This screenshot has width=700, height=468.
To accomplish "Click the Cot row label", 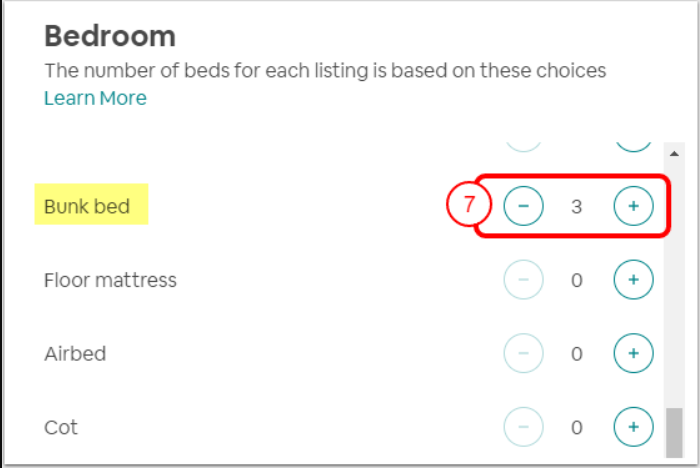I will tap(61, 427).
